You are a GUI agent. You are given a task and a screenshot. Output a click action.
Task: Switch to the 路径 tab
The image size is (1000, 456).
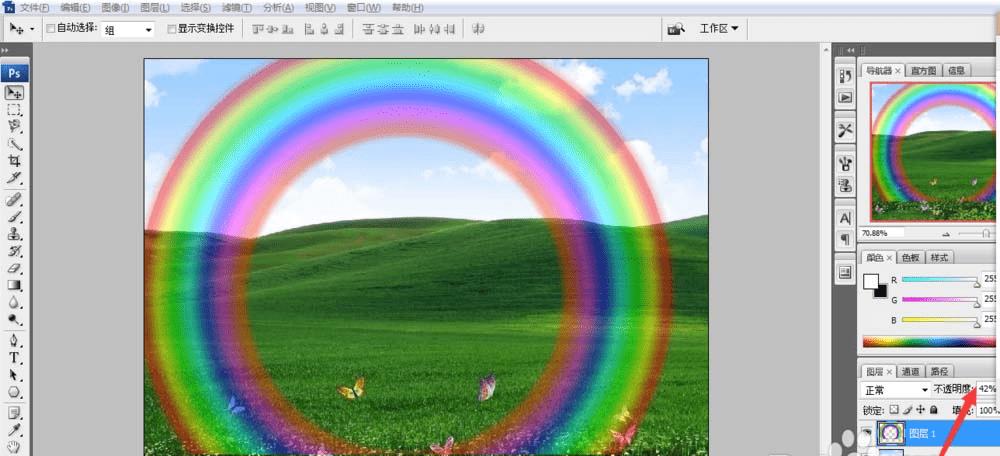click(x=939, y=371)
